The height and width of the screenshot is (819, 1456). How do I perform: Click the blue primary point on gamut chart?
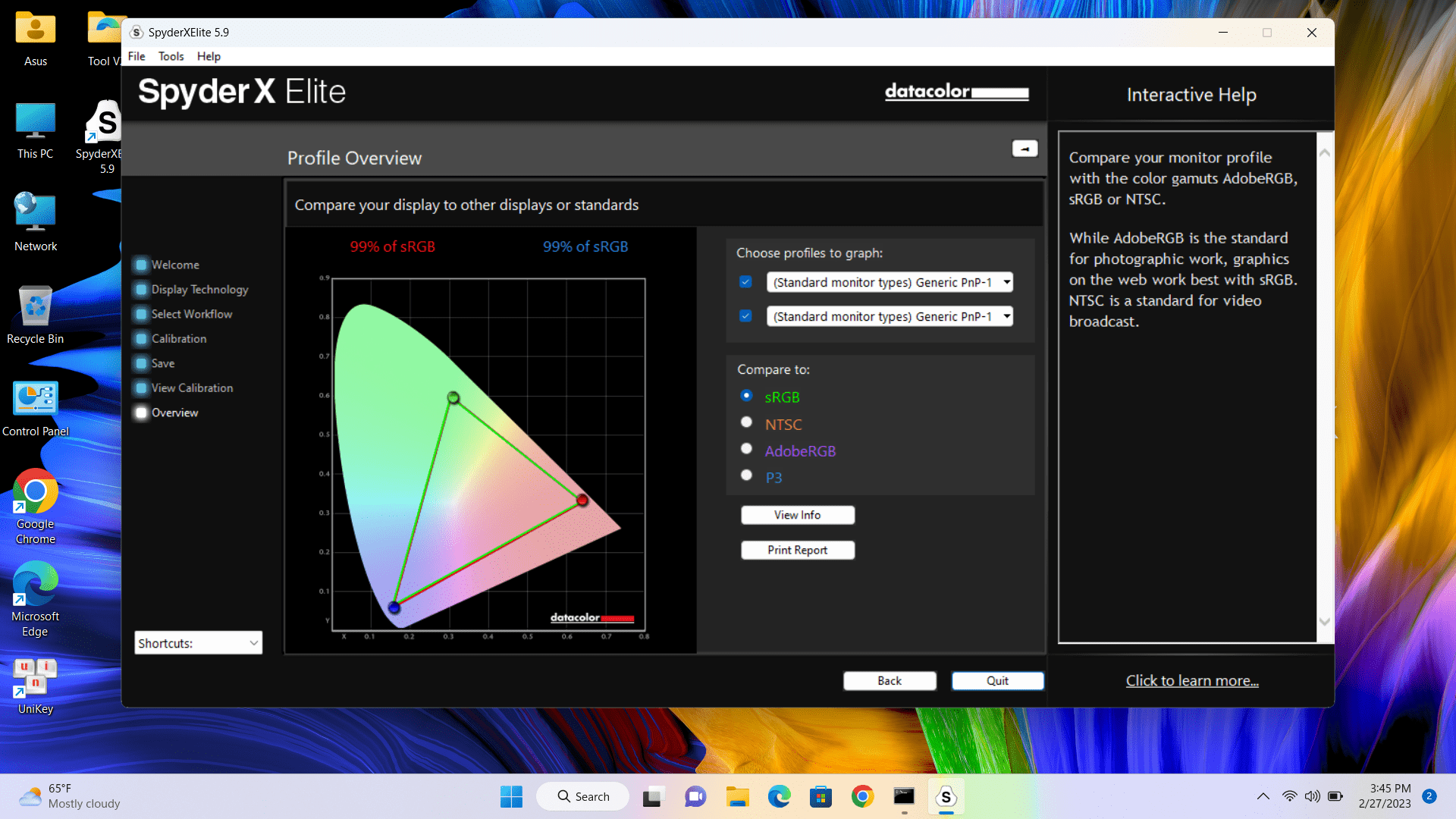pos(394,607)
